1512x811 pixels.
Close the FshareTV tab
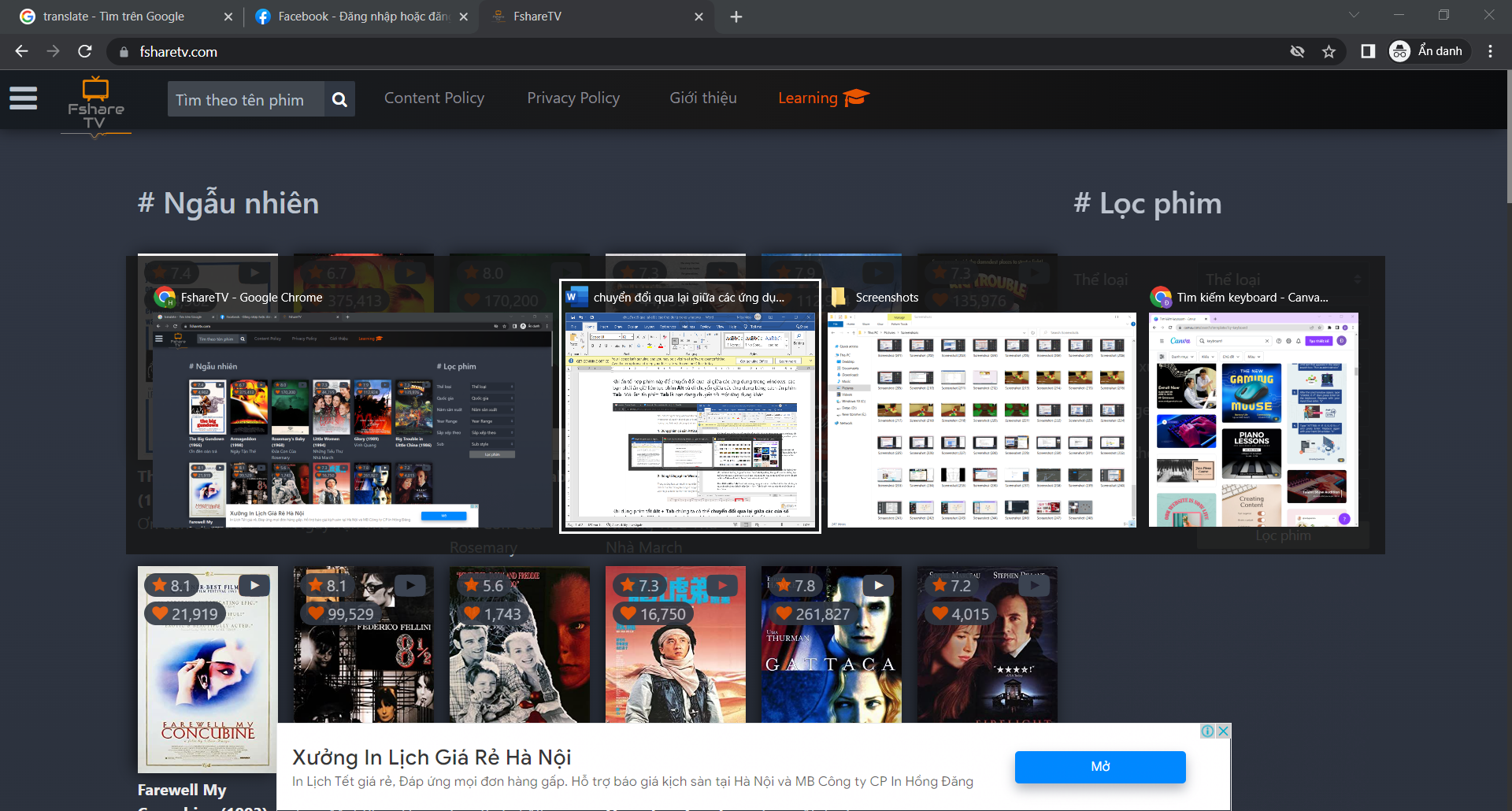click(x=699, y=17)
